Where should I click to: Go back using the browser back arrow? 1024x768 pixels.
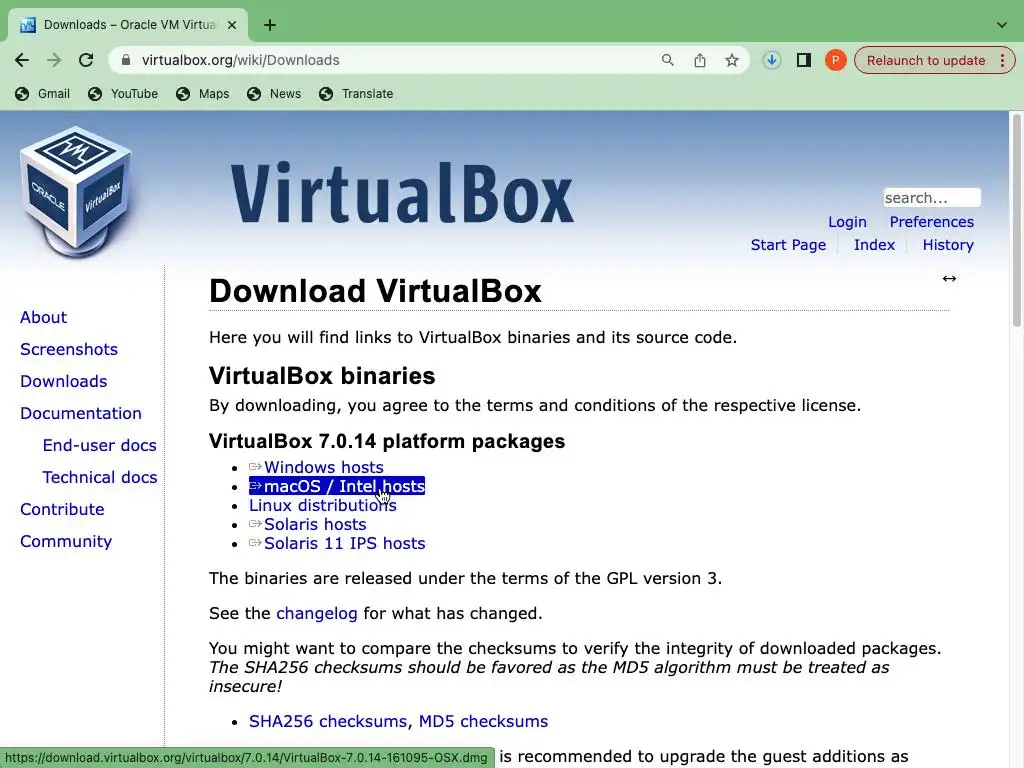pos(22,60)
